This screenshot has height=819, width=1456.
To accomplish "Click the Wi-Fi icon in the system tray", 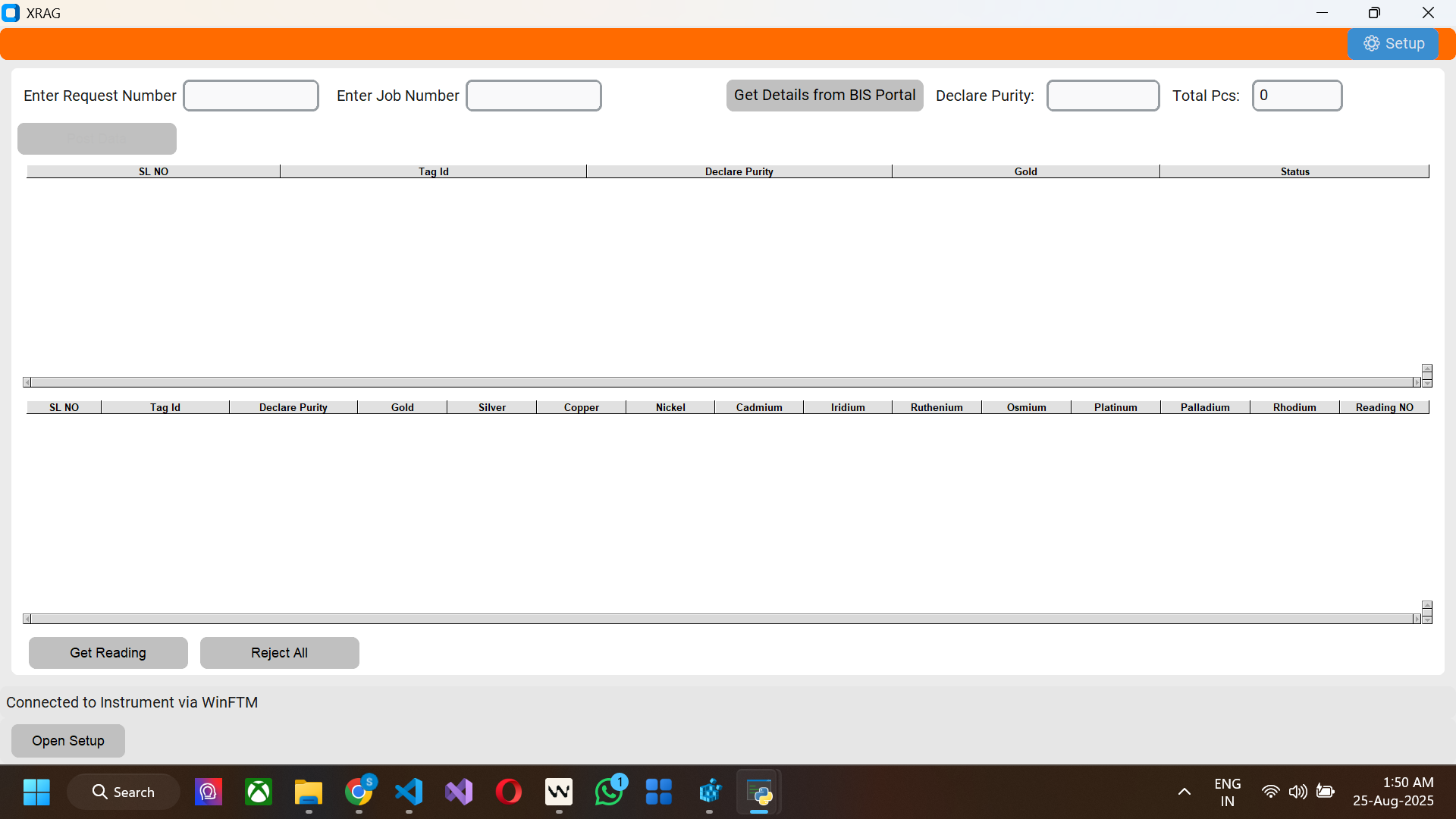I will pos(1270,791).
